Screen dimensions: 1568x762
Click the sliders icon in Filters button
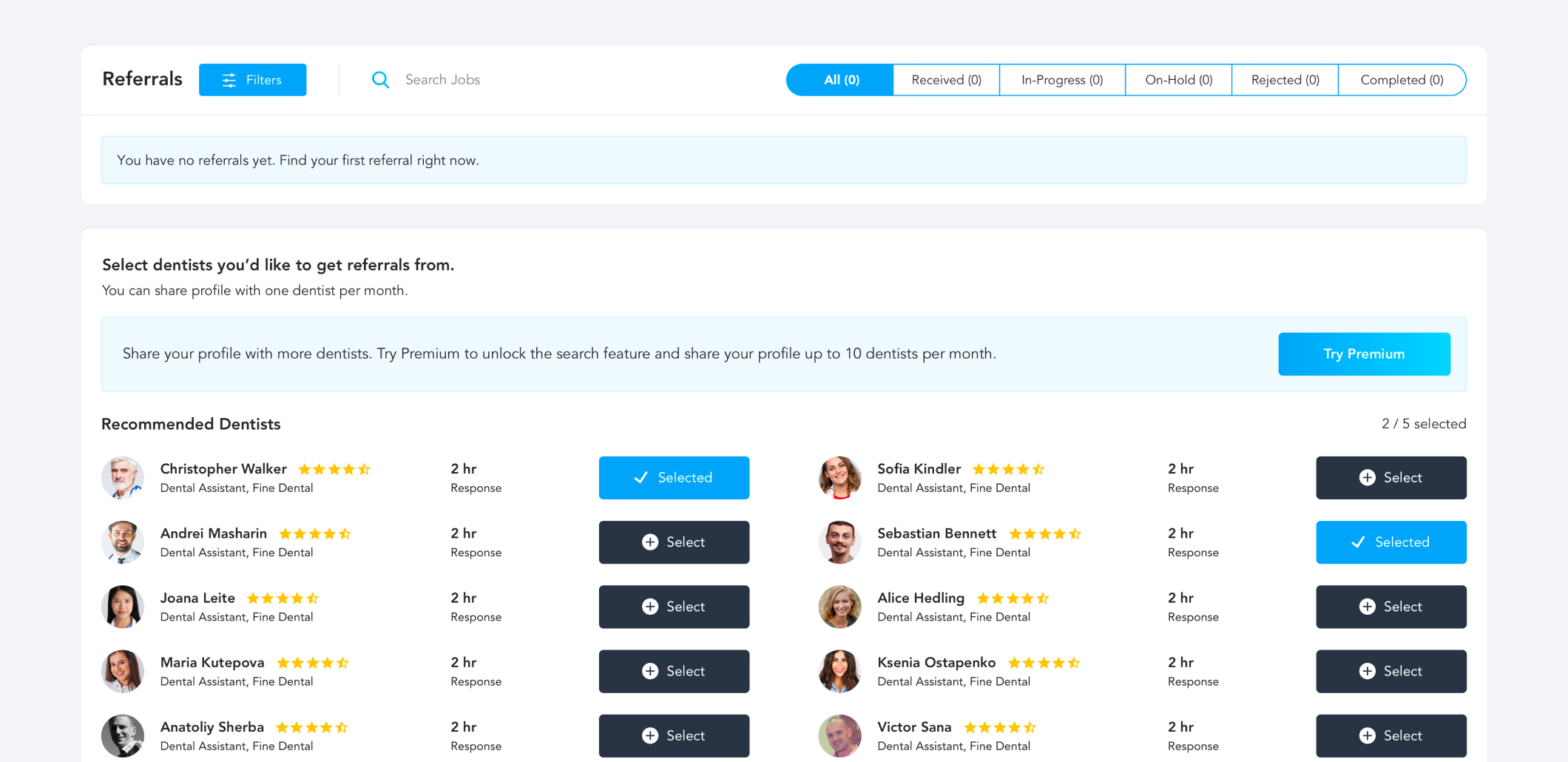pos(229,80)
